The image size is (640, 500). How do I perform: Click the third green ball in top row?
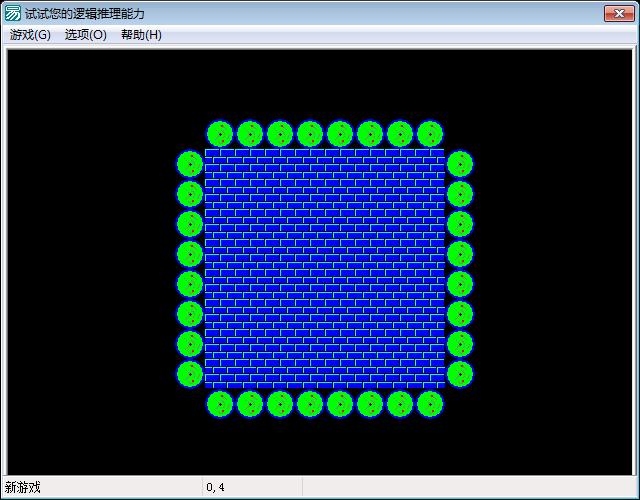(x=280, y=134)
